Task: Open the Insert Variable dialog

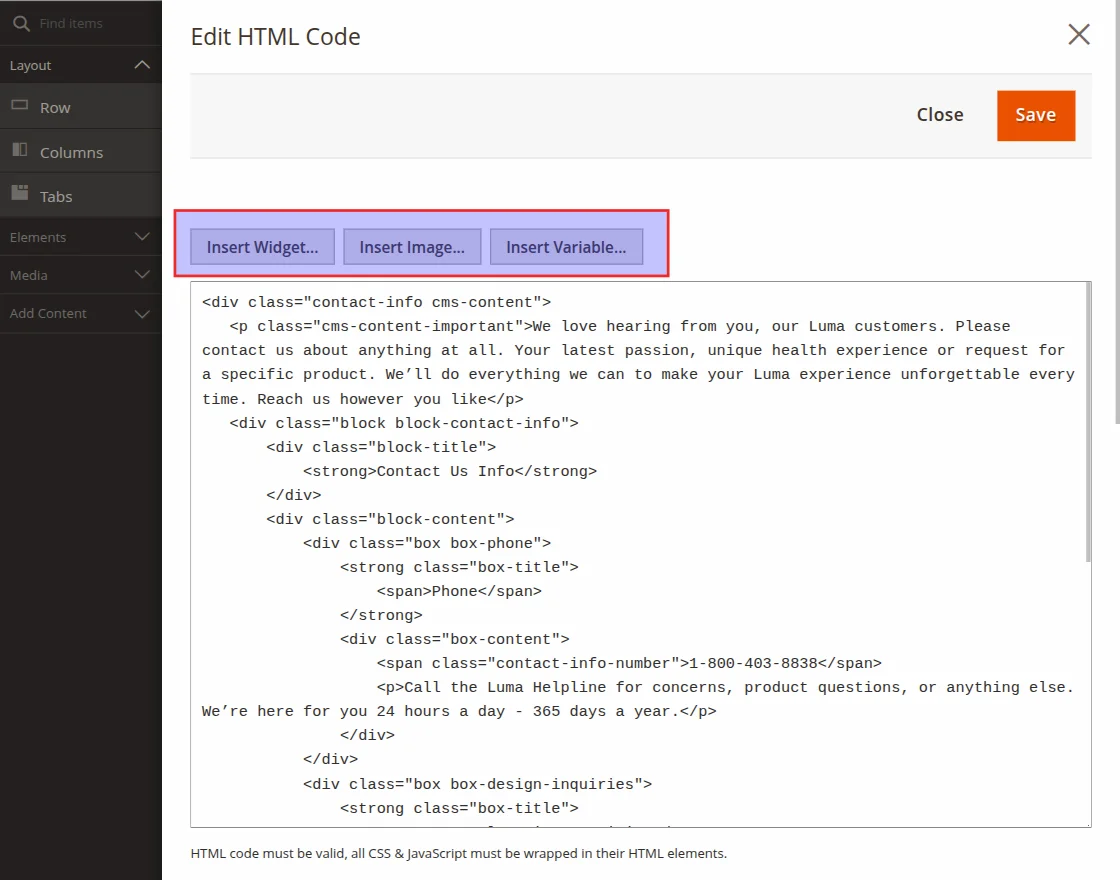Action: click(566, 246)
